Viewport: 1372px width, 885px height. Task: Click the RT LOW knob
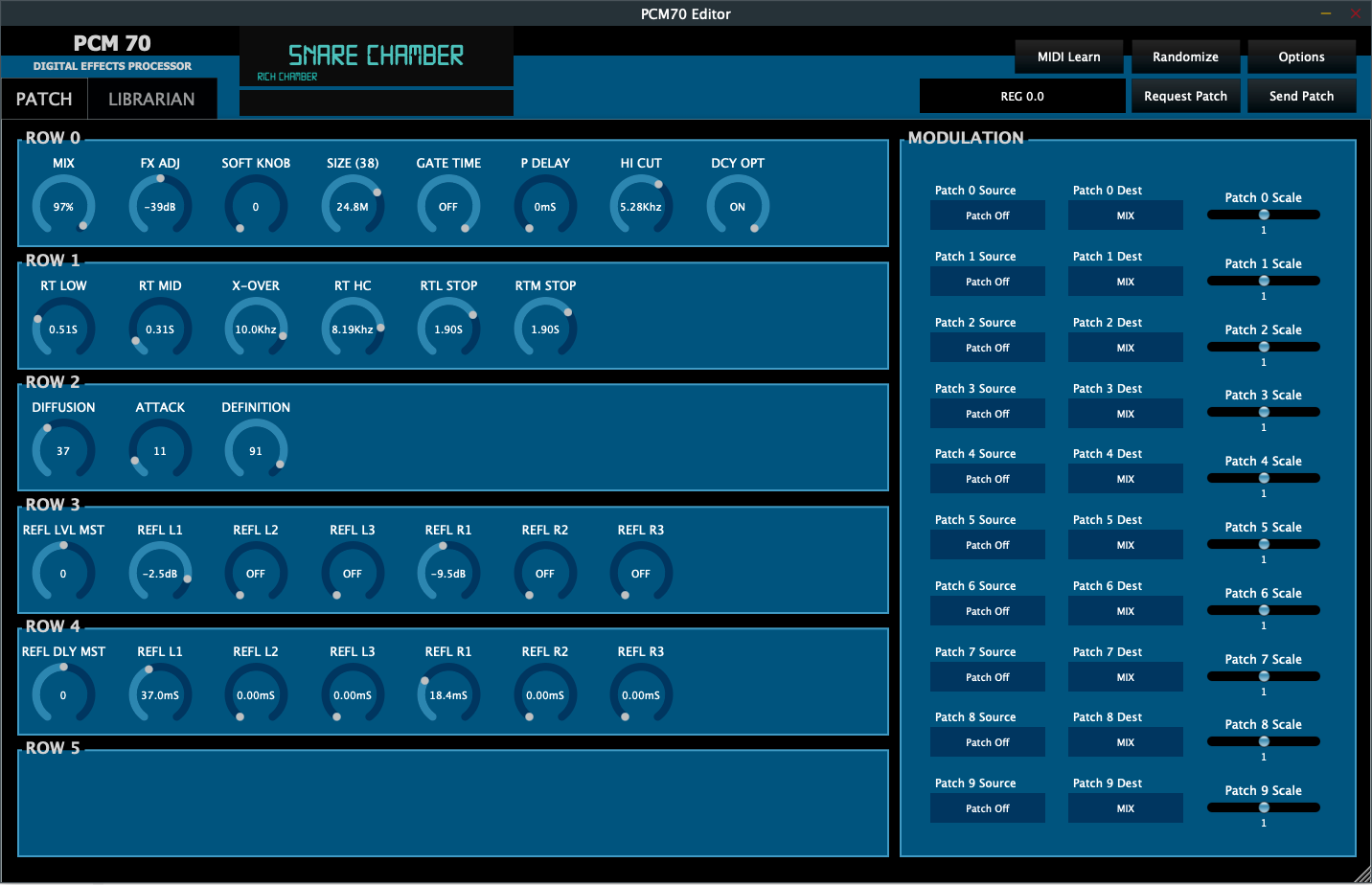pyautogui.click(x=63, y=329)
